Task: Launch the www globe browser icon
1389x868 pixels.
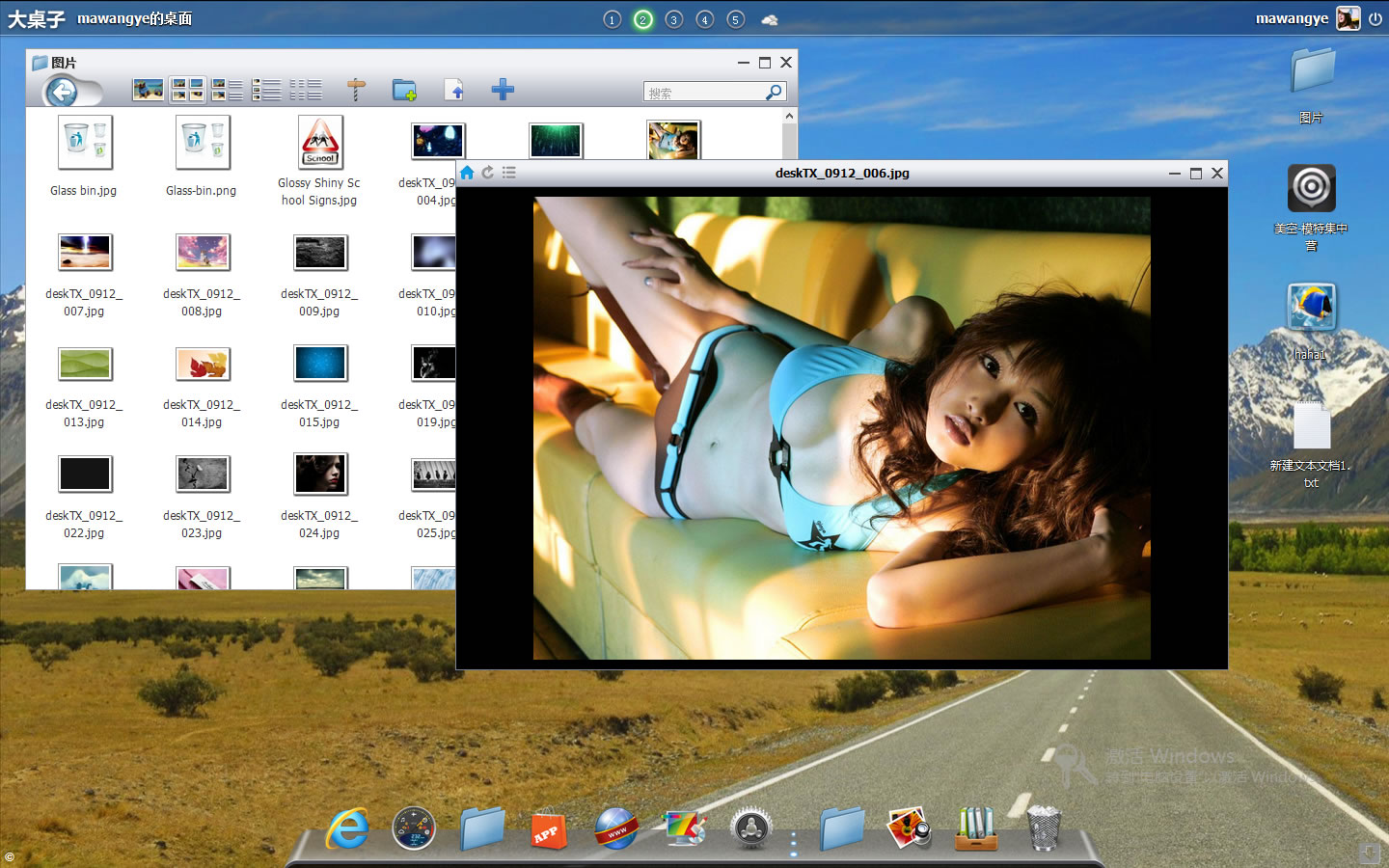Action: pyautogui.click(x=616, y=827)
